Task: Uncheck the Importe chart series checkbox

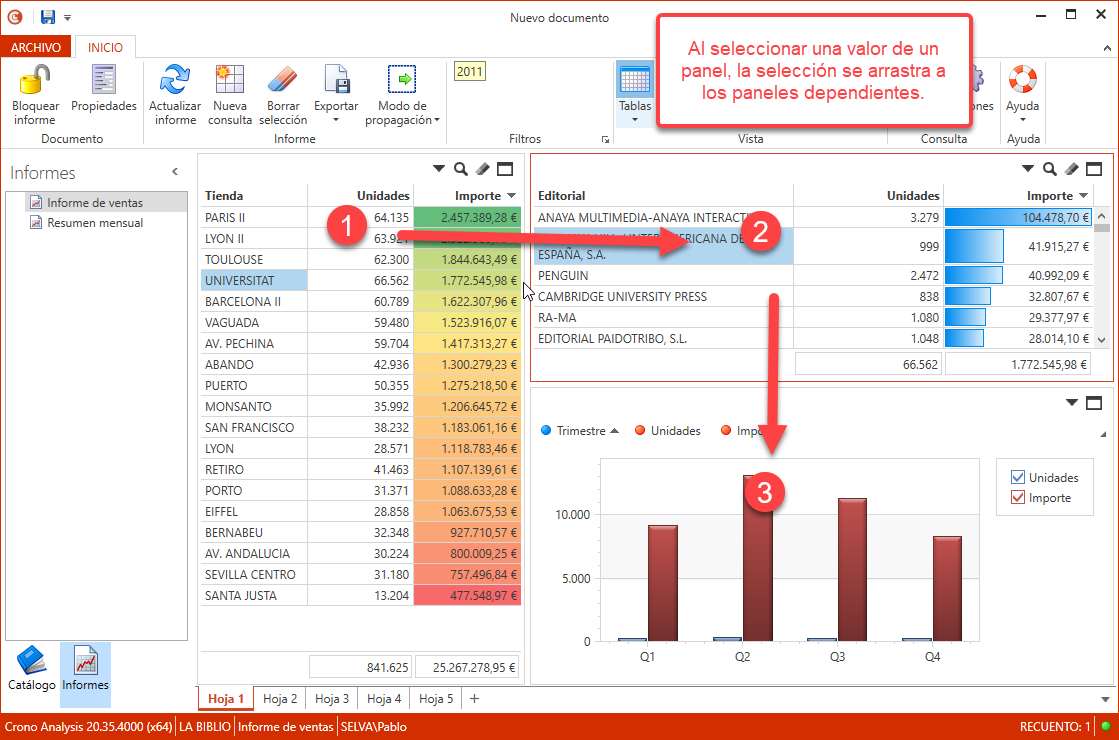Action: coord(1018,498)
